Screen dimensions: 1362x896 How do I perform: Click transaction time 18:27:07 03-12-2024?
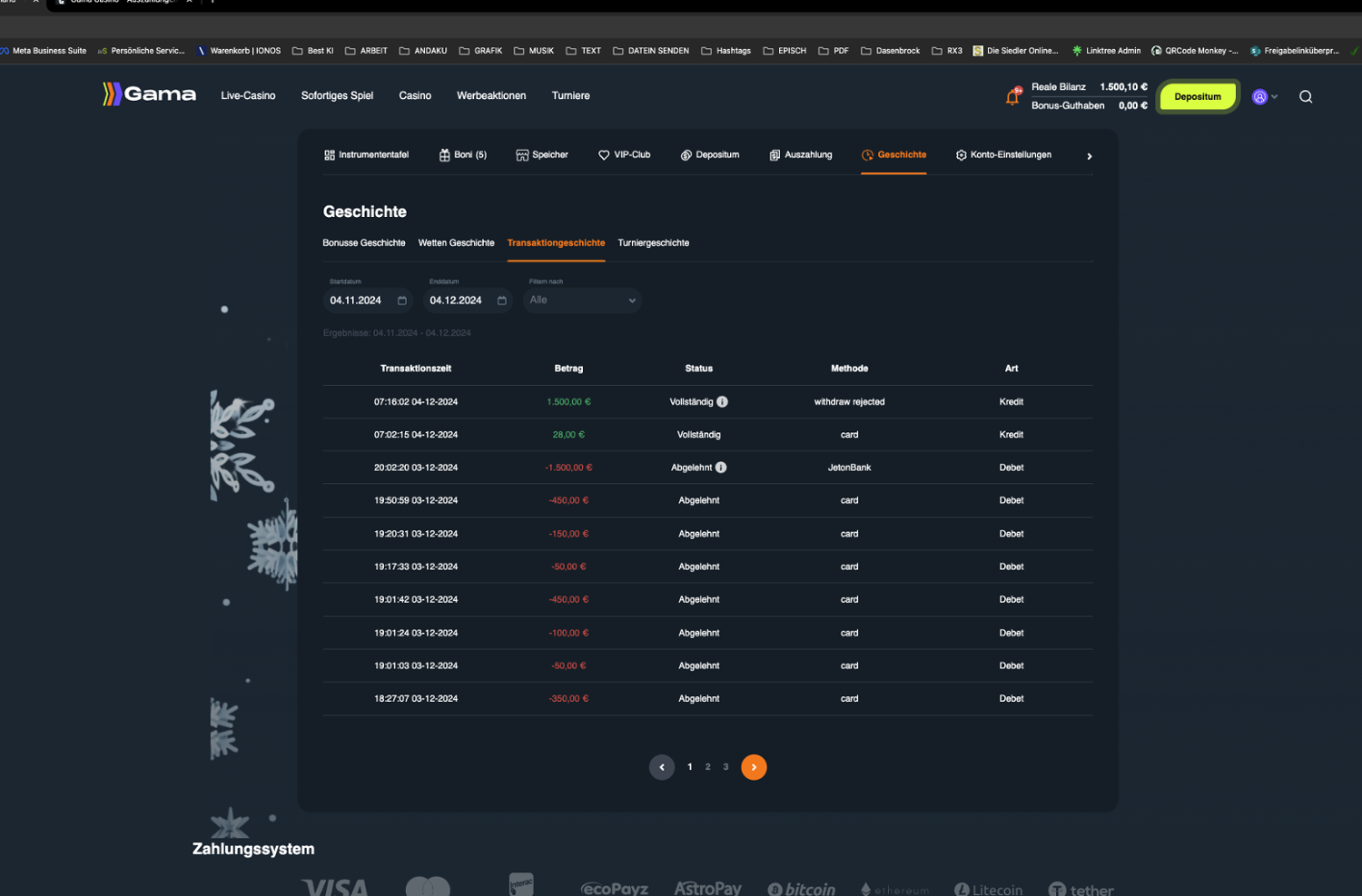(416, 699)
